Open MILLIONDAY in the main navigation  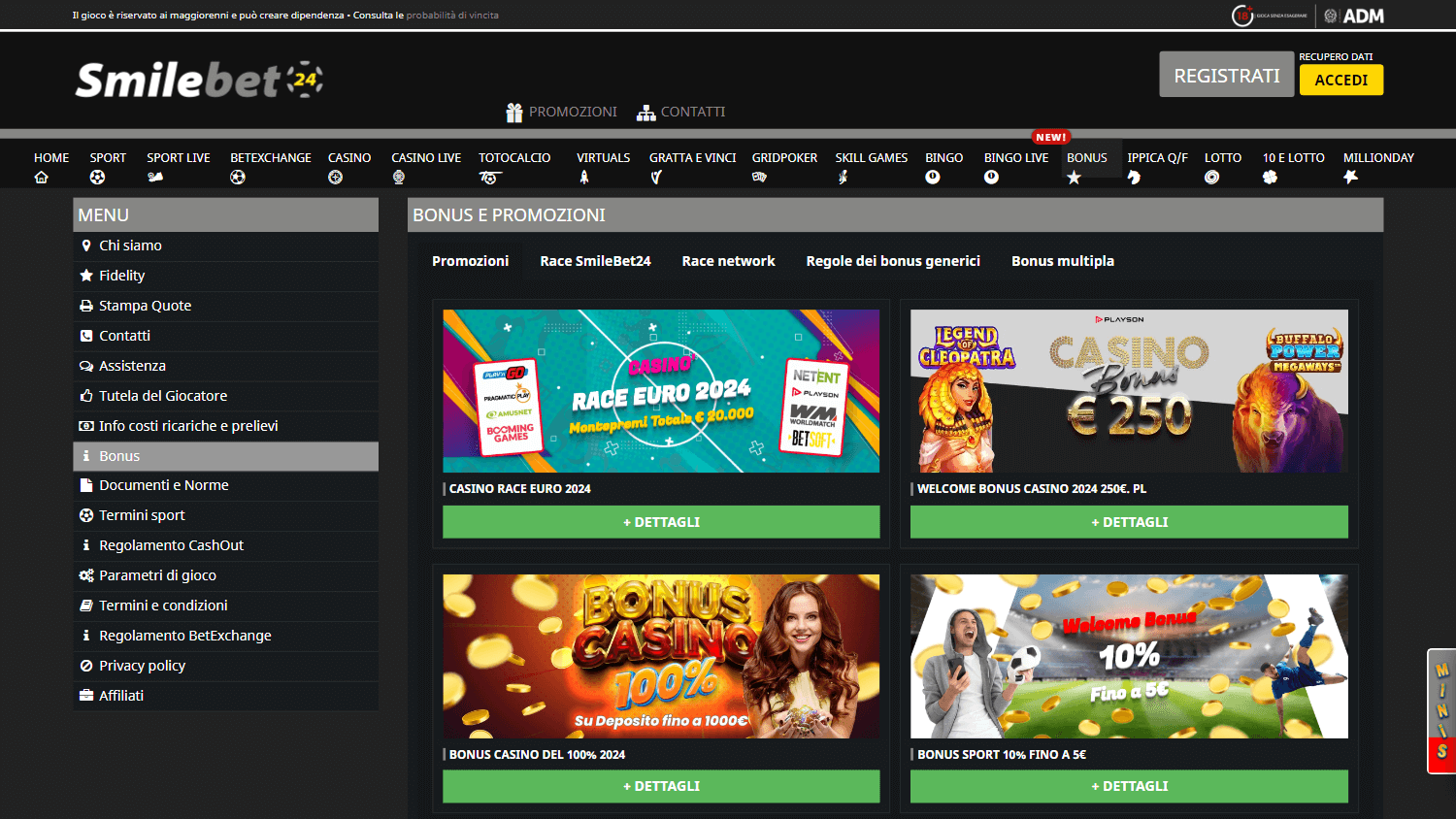[1378, 157]
